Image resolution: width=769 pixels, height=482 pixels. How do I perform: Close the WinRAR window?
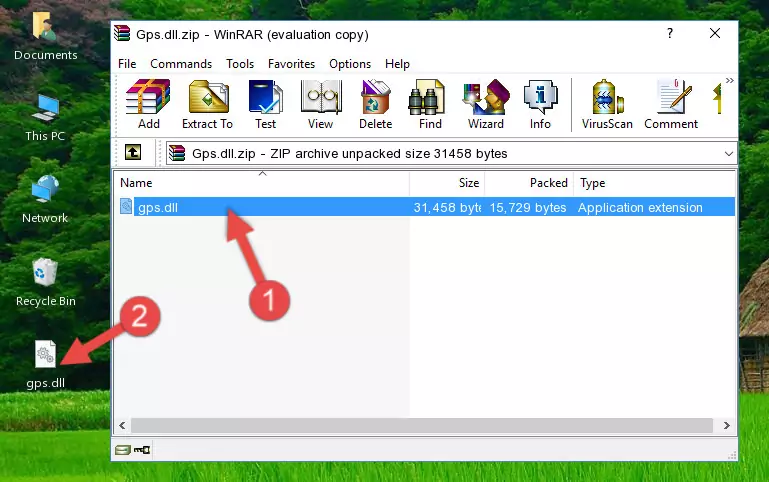point(715,33)
